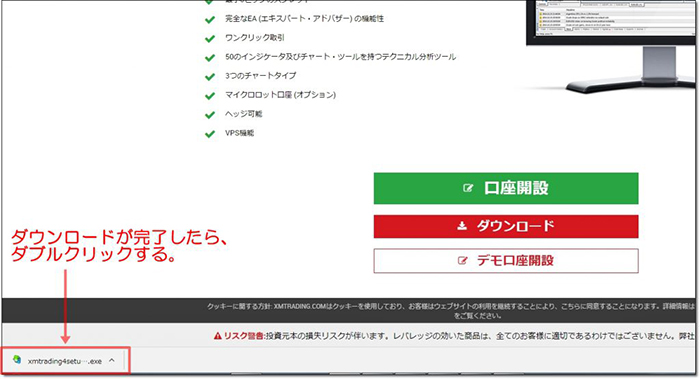The width and height of the screenshot is (700, 379).
Task: Click the checkmark beside VPS機能
Action: (210, 134)
